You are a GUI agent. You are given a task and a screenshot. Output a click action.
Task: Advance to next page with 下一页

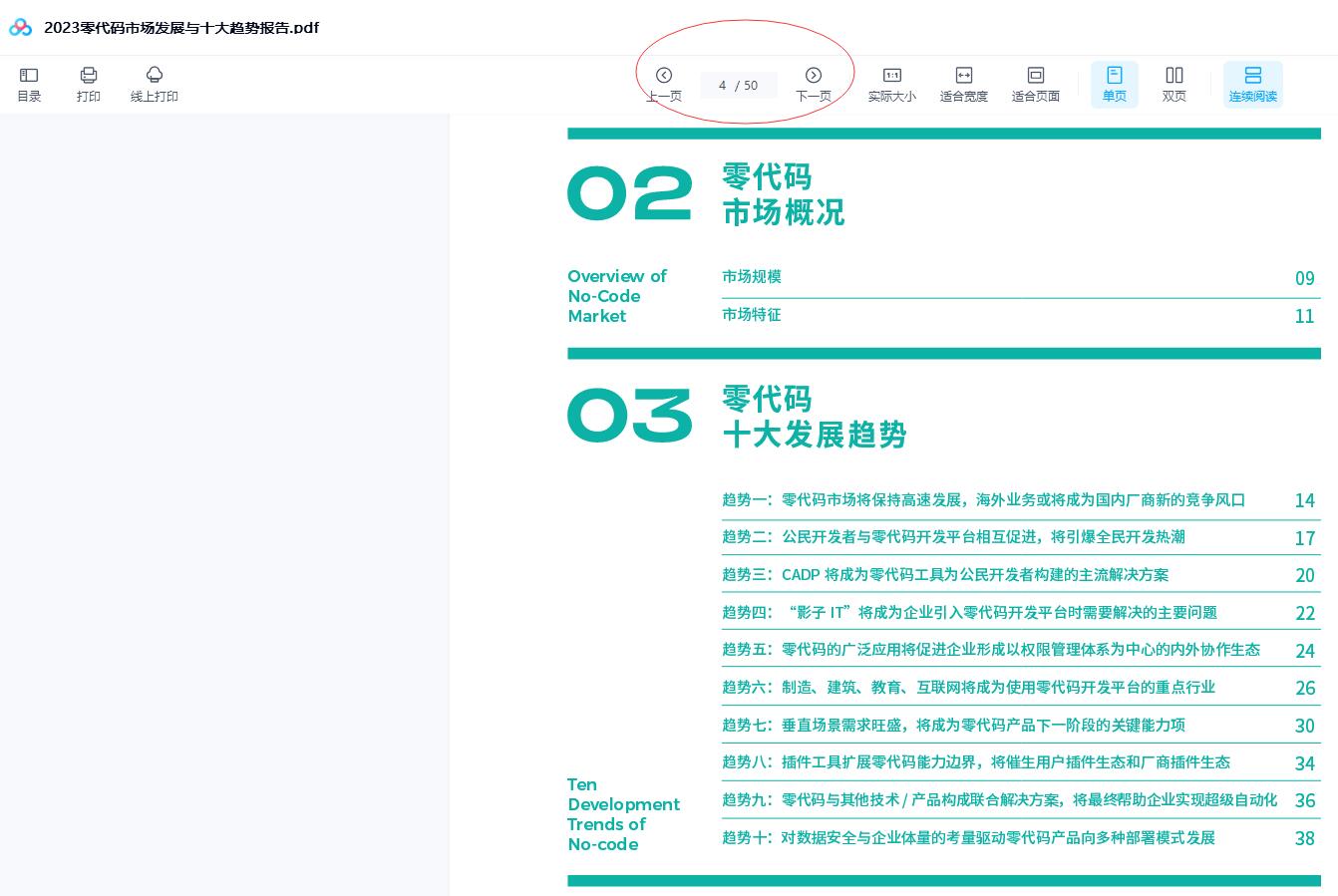click(813, 84)
